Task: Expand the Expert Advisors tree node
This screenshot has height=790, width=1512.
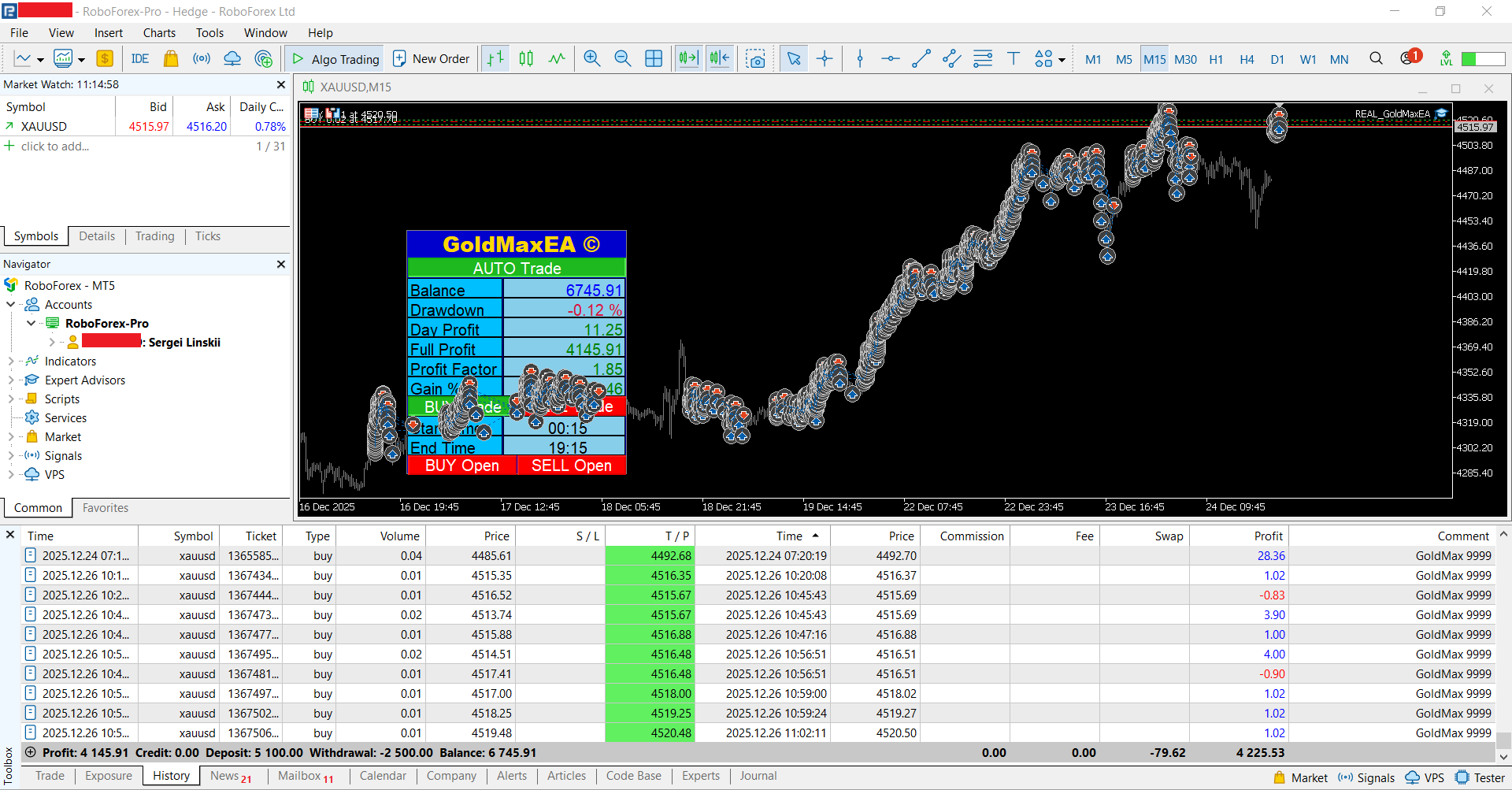Action: [x=10, y=380]
